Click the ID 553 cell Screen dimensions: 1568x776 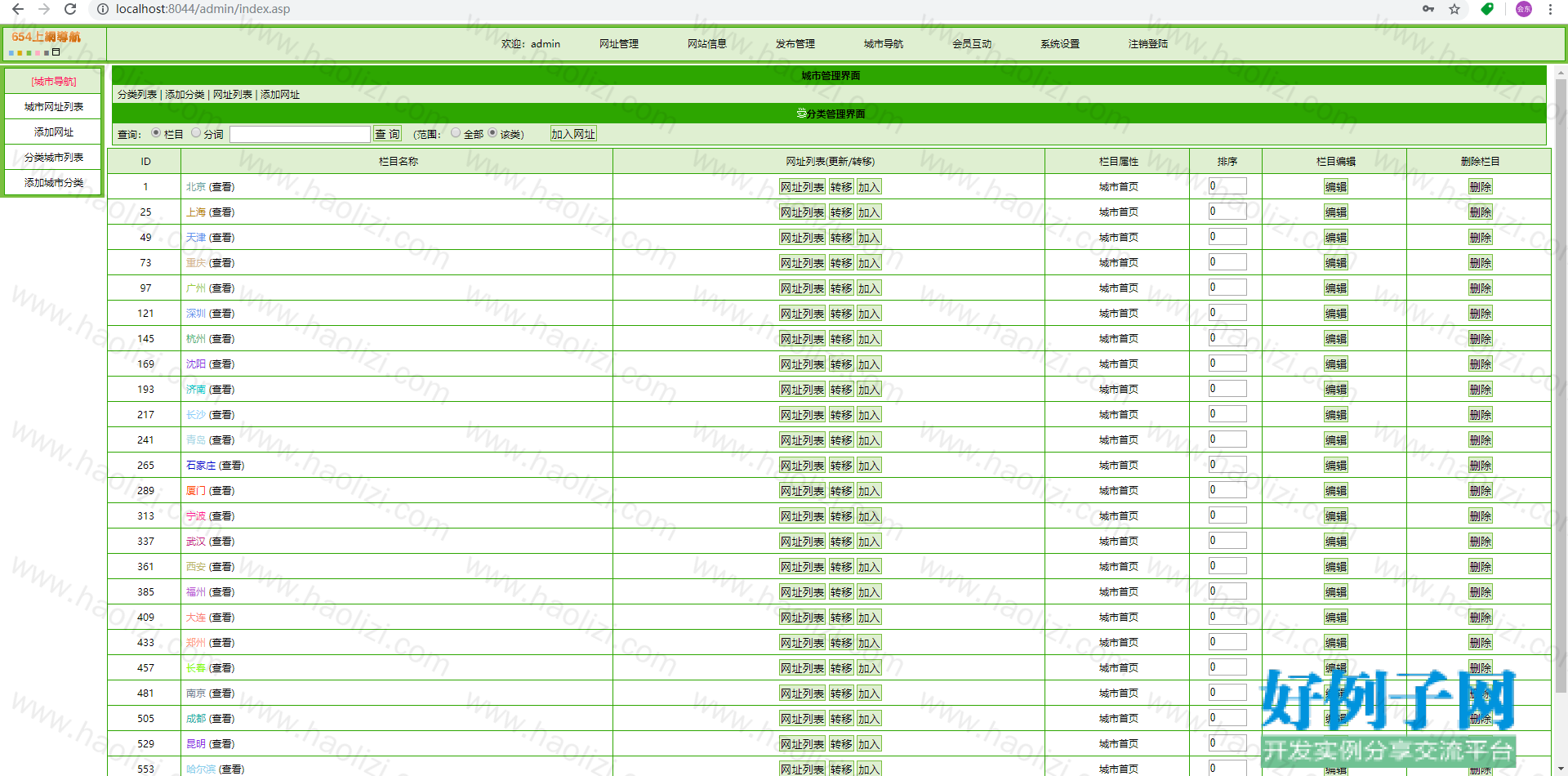[x=145, y=769]
